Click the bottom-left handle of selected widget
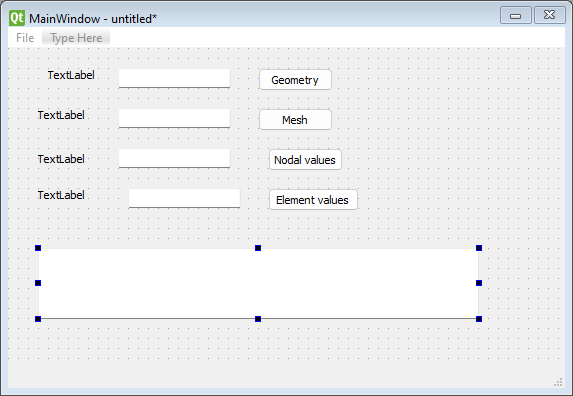The height and width of the screenshot is (396, 573). click(38, 319)
